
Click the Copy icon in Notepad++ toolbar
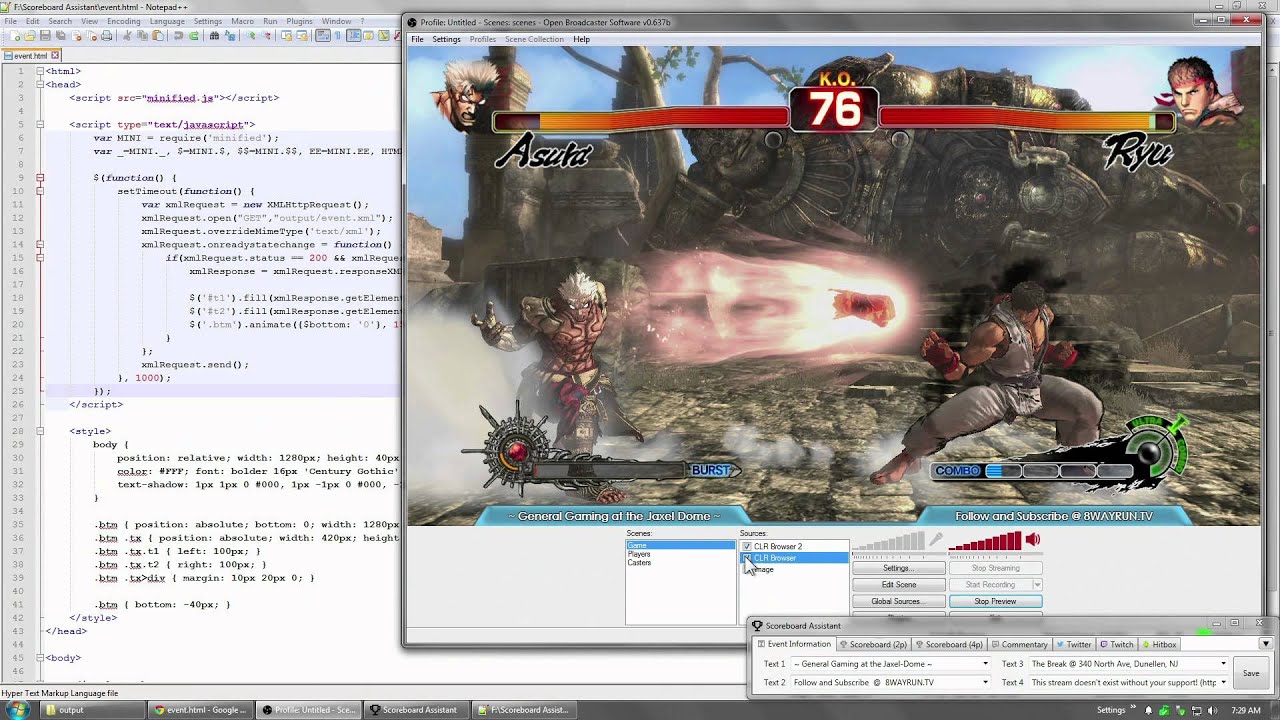click(143, 36)
